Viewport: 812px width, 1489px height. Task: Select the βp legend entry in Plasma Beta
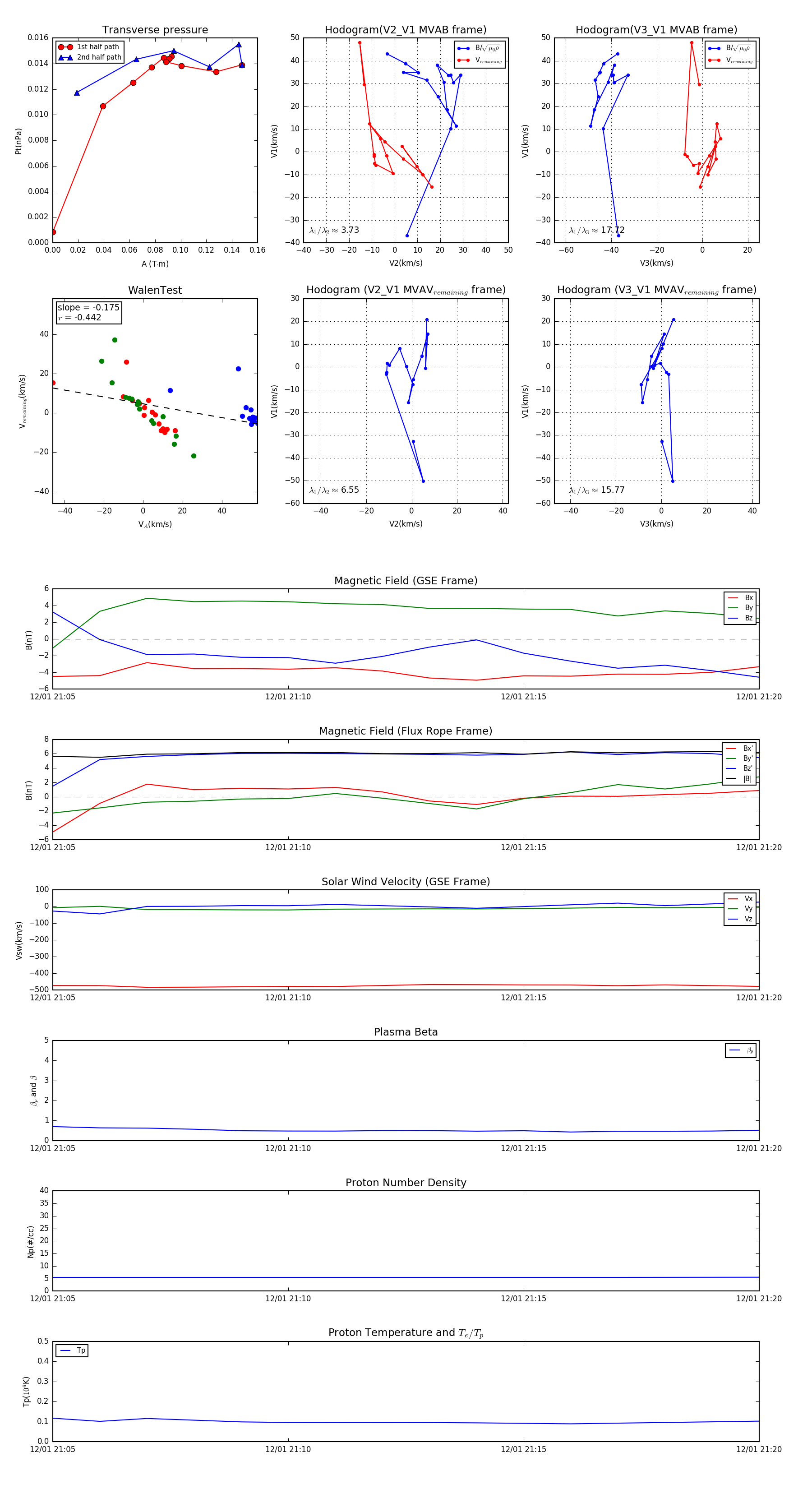point(741,1050)
